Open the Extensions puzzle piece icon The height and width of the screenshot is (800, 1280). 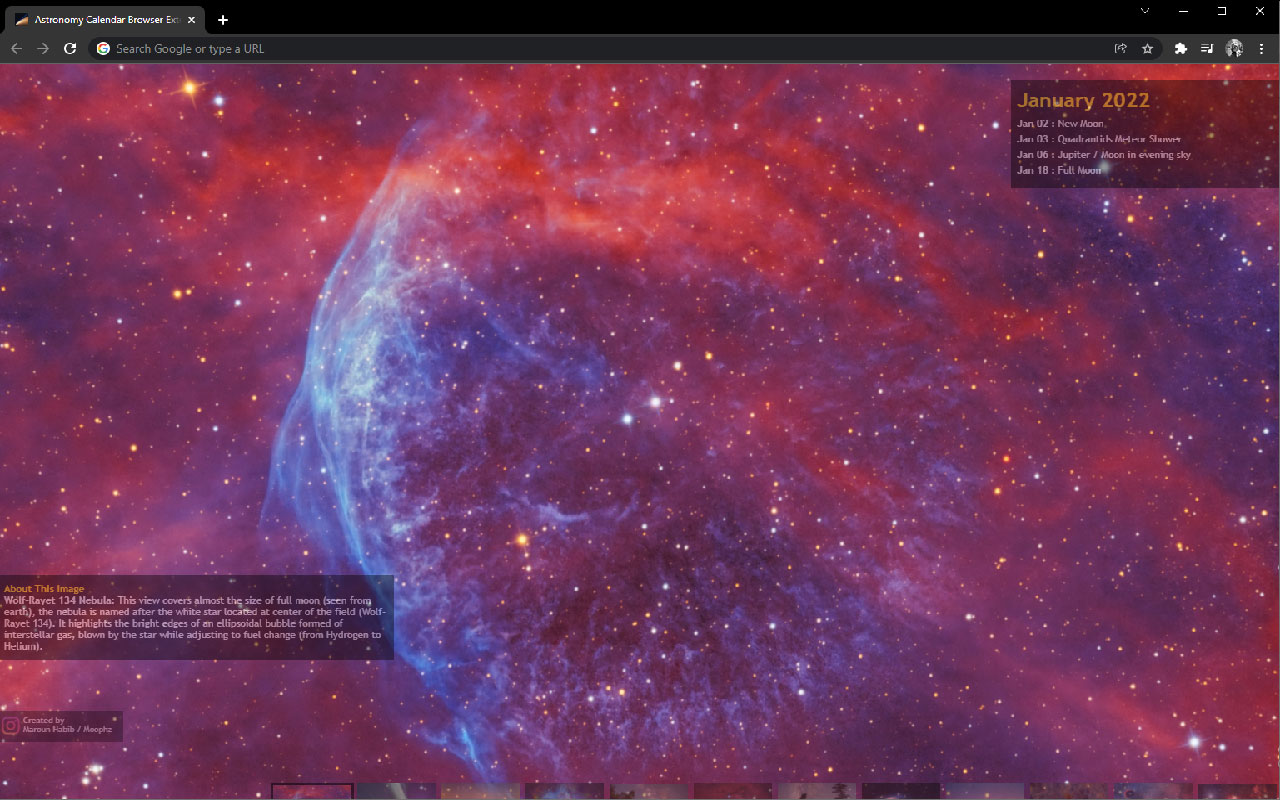point(1180,48)
